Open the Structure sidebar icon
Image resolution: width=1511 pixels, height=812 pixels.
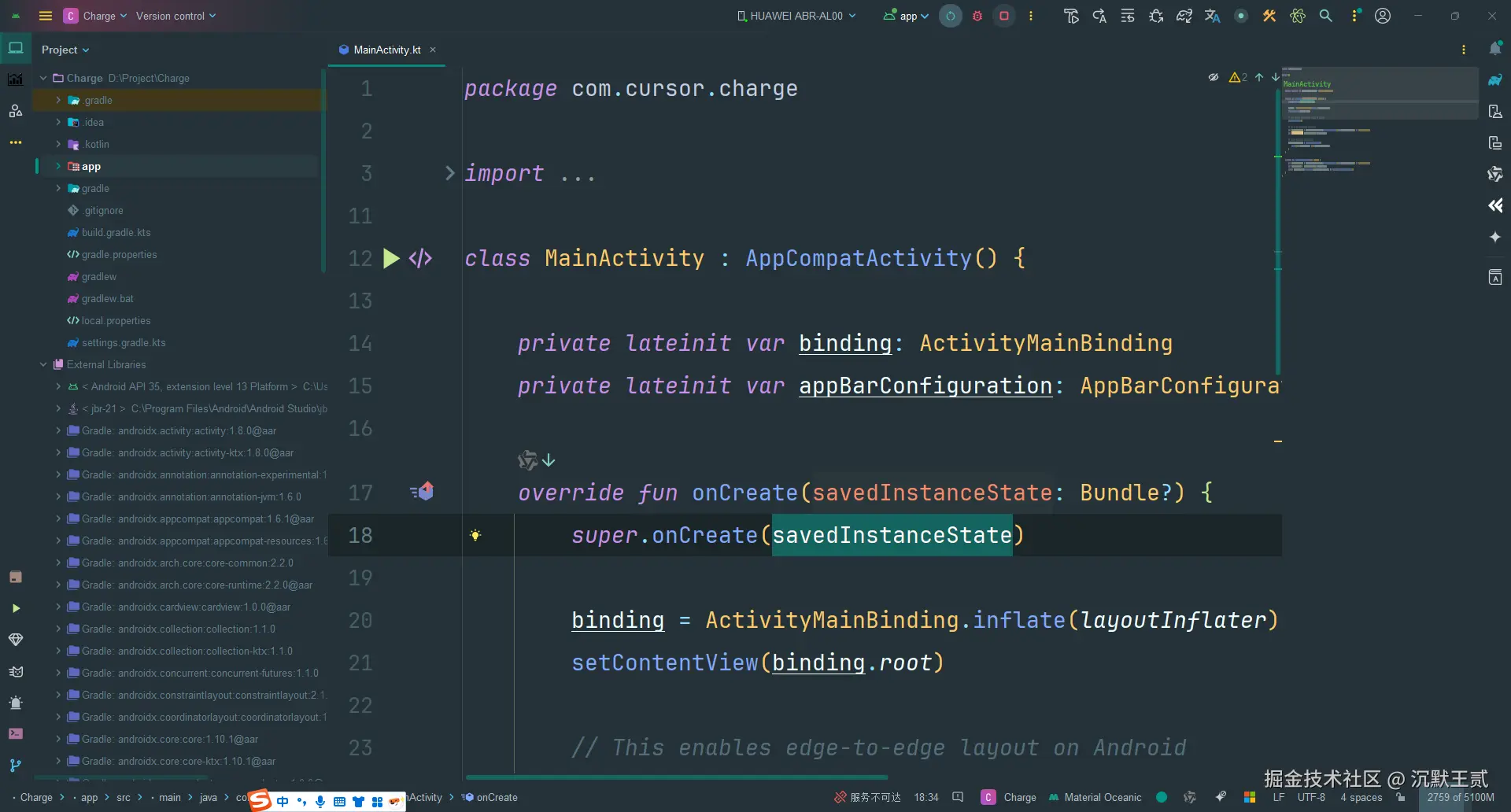pyautogui.click(x=16, y=111)
